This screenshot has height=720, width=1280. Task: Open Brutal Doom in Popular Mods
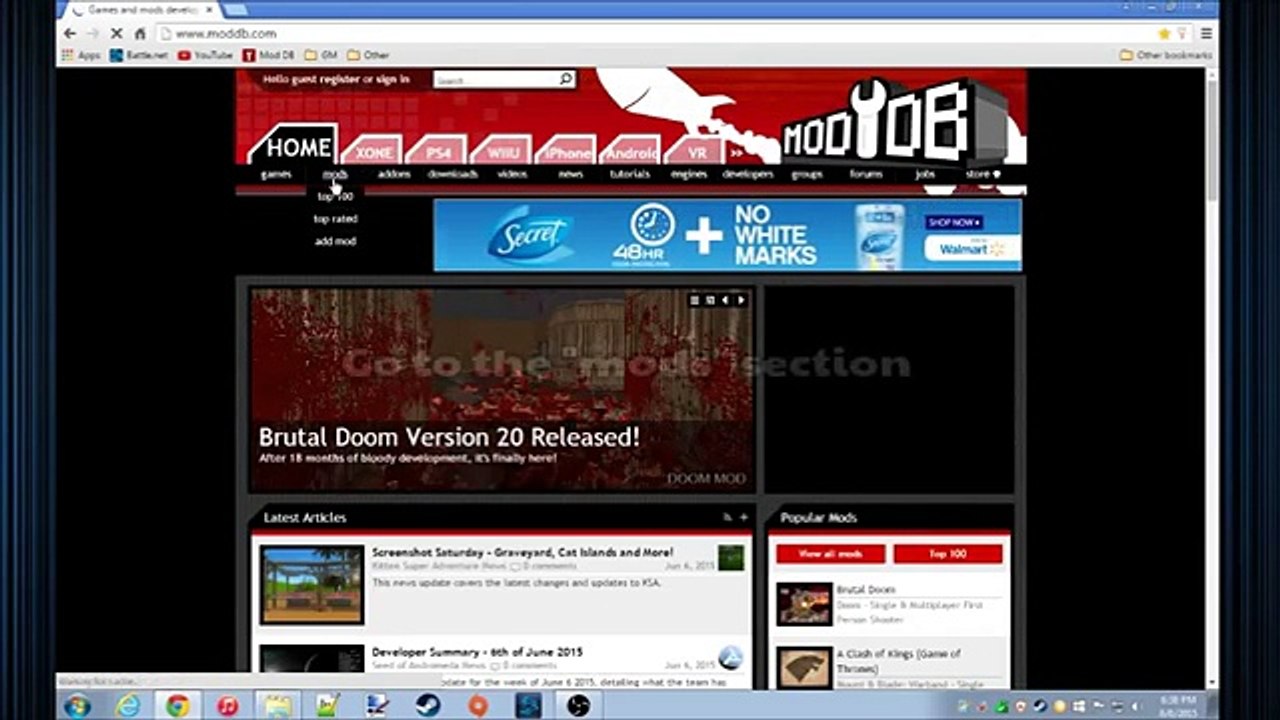coord(866,590)
